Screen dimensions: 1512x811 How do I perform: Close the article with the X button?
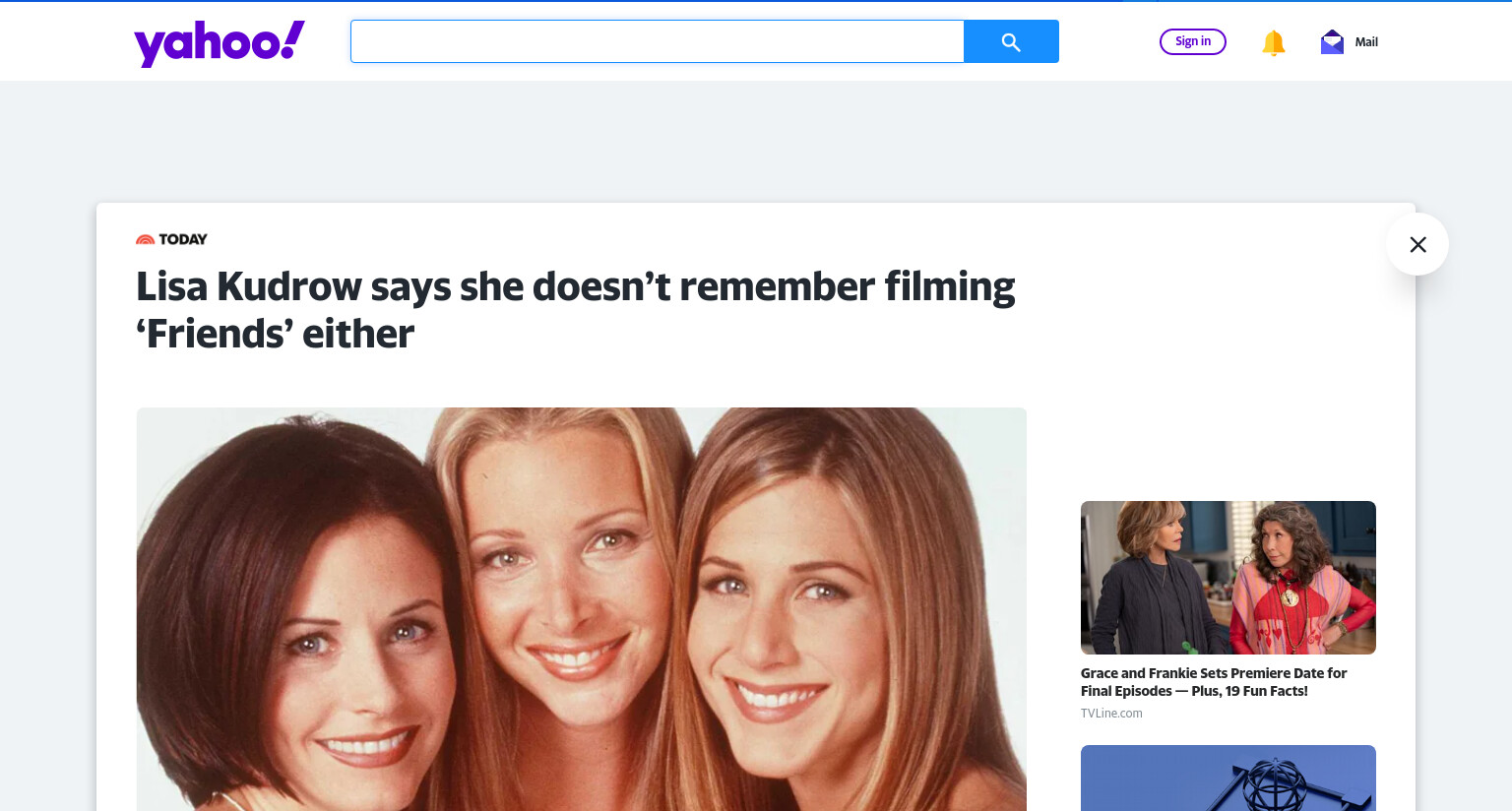pos(1417,244)
